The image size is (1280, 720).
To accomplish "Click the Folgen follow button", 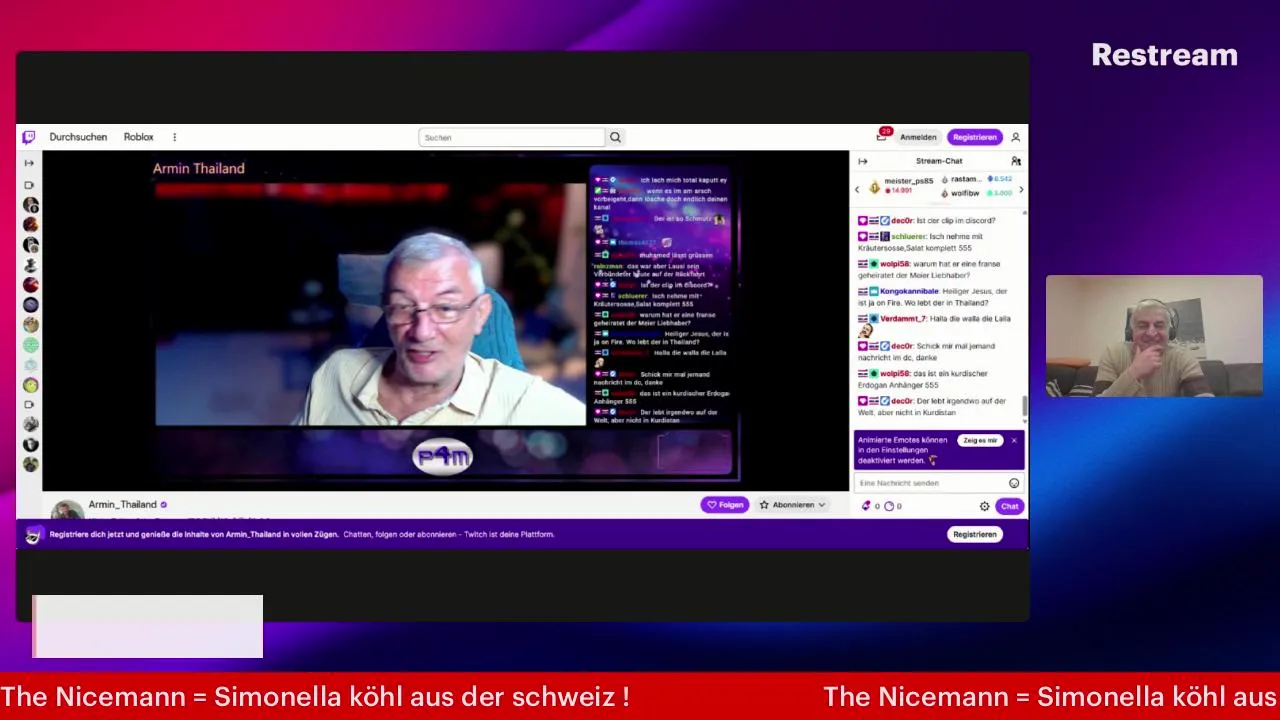I will pos(725,505).
